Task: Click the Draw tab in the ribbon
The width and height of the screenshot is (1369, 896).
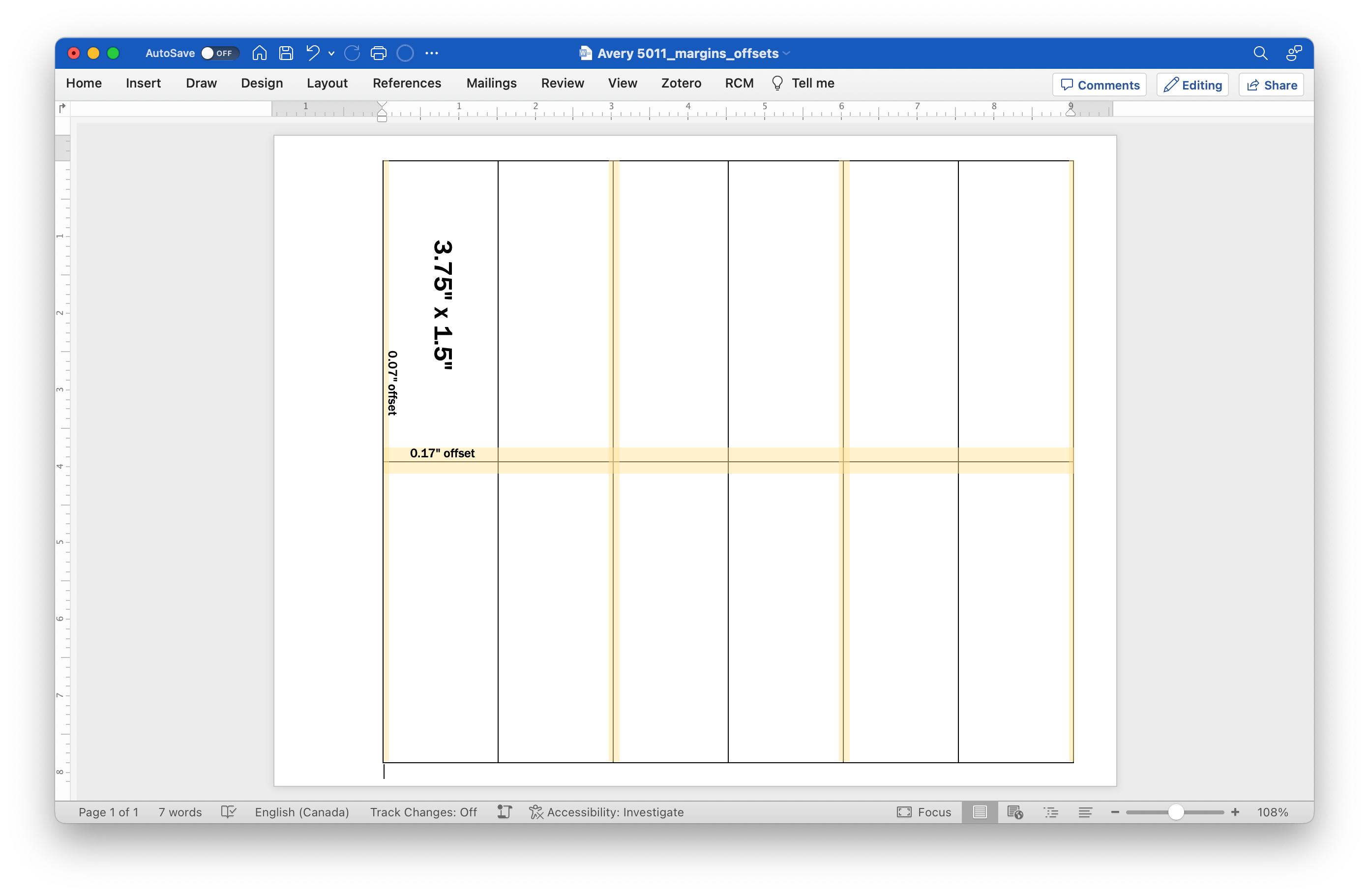Action: [201, 83]
